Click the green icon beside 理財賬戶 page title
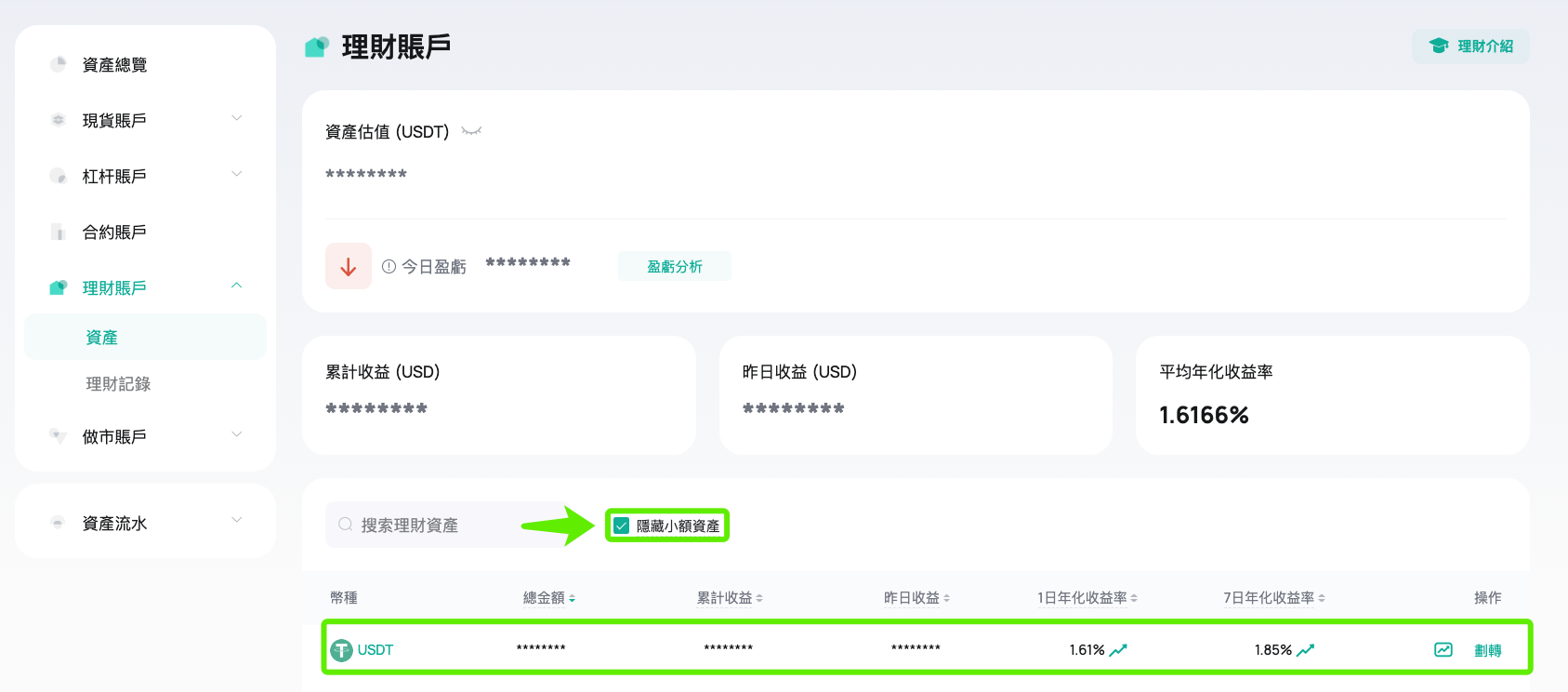Image resolution: width=1568 pixels, height=692 pixels. point(317,47)
